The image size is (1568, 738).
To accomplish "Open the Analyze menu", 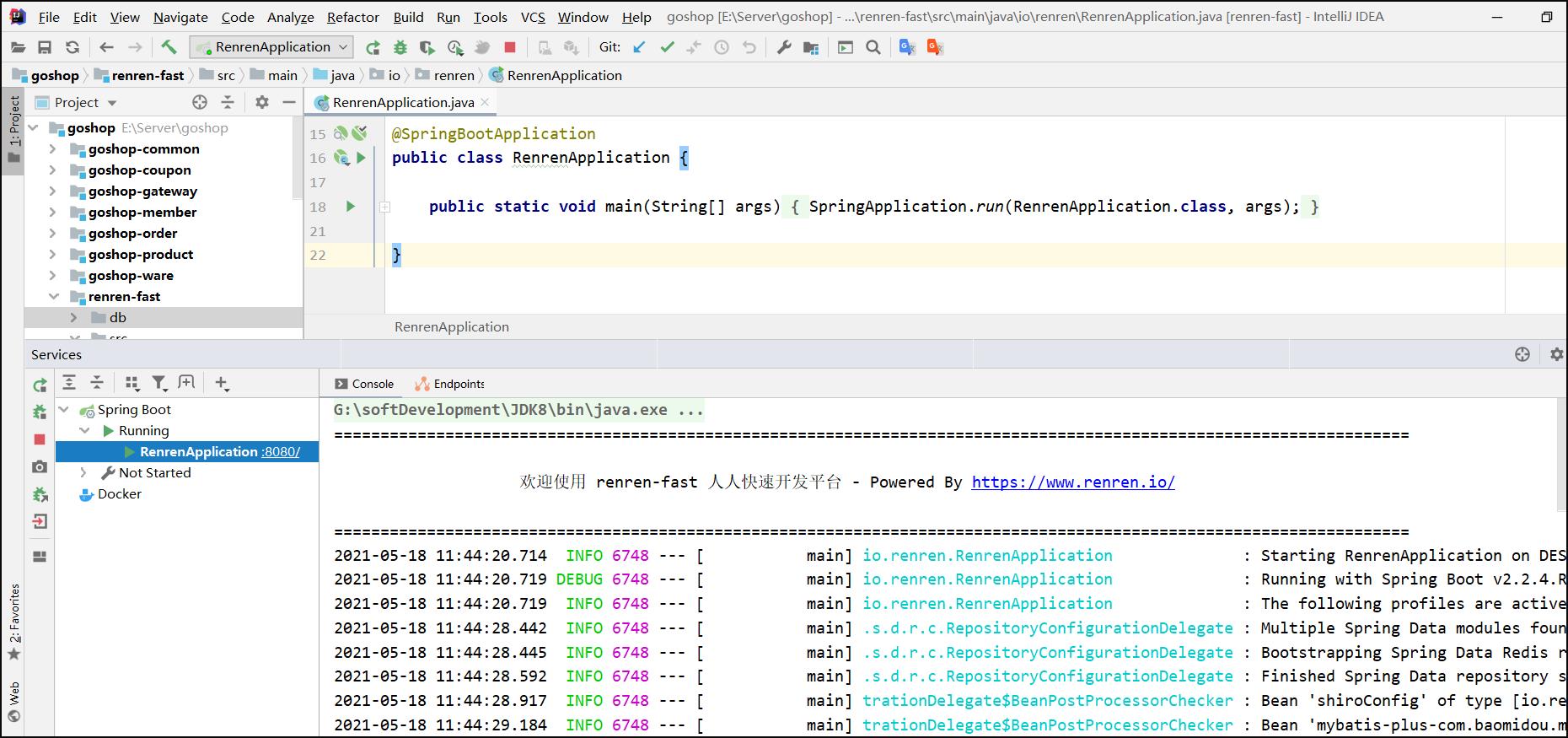I will click(291, 17).
